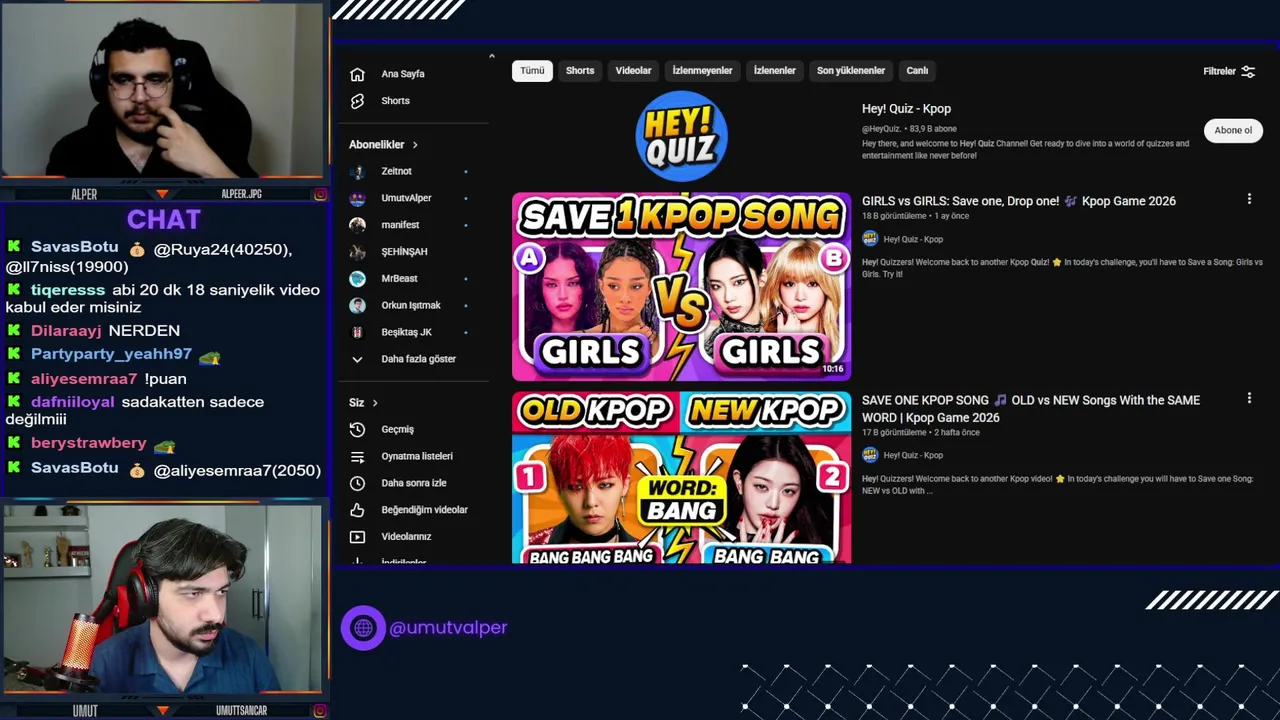Click the Geçmiş history icon
The height and width of the screenshot is (720, 1280).
pyautogui.click(x=357, y=429)
